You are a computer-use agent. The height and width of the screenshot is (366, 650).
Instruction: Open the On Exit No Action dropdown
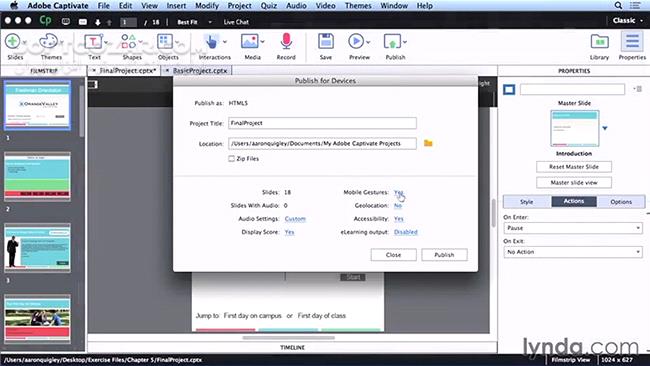tap(572, 252)
